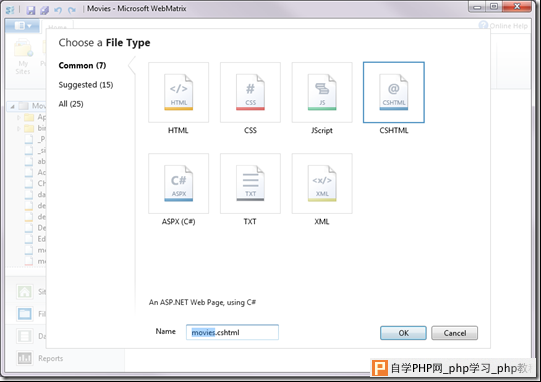Open Online Help link
The height and width of the screenshot is (382, 541).
coord(503,26)
